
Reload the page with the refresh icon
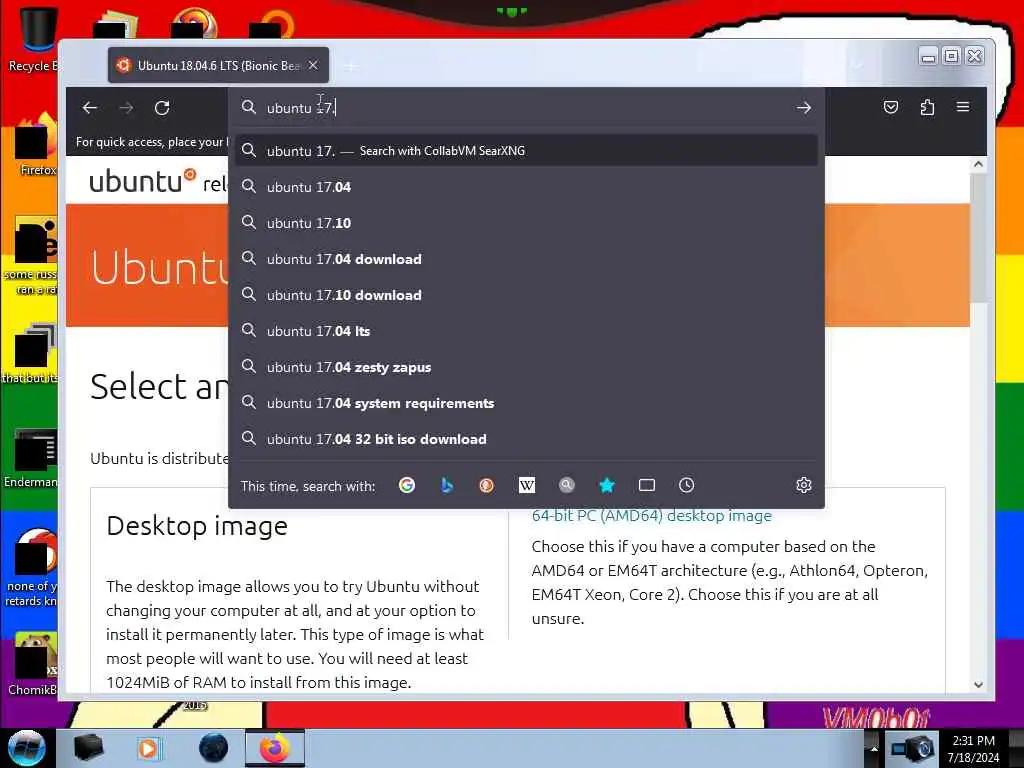[162, 108]
